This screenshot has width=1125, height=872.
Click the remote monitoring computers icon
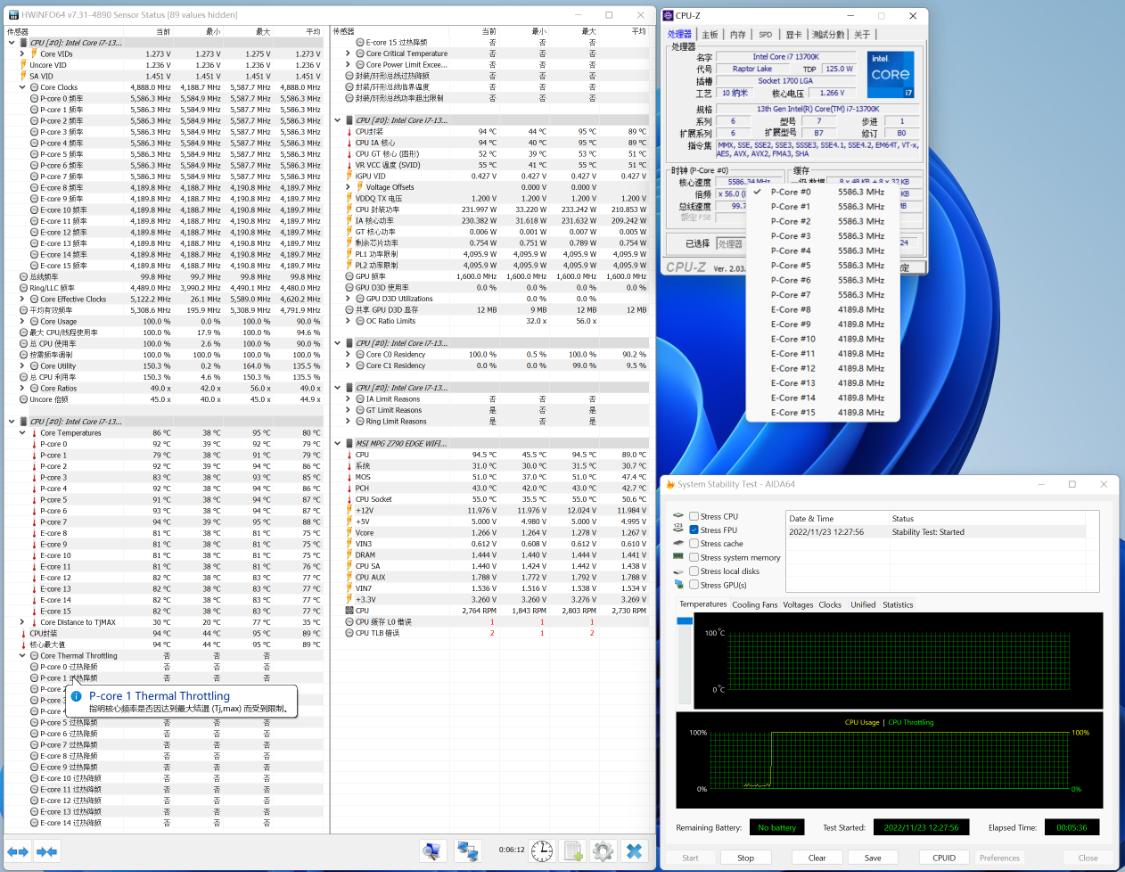pos(468,851)
